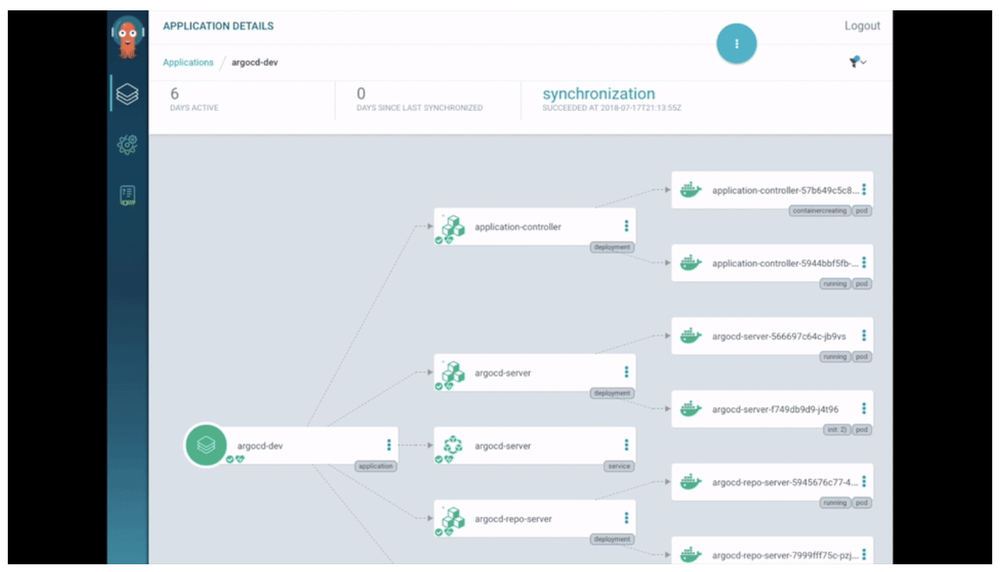Click docker icon of application-controller-5944bbf5fb pod
Image resolution: width=1000 pixels, height=572 pixels.
coord(691,263)
